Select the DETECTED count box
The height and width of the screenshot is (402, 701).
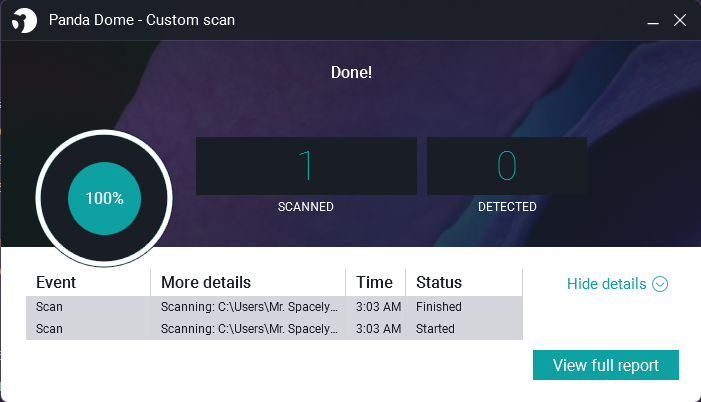pyautogui.click(x=507, y=166)
